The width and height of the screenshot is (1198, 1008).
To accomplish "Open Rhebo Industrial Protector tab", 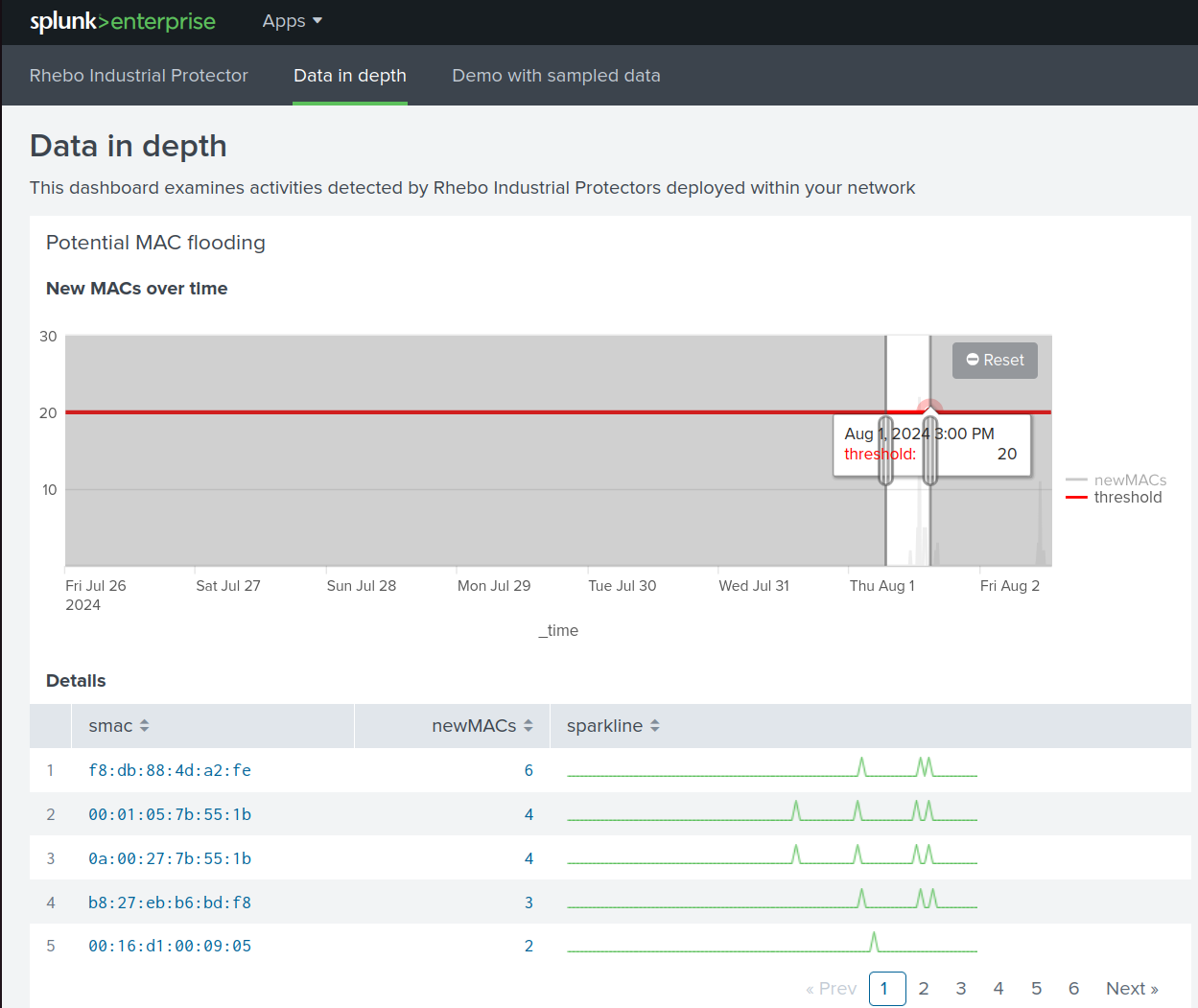I will click(139, 76).
